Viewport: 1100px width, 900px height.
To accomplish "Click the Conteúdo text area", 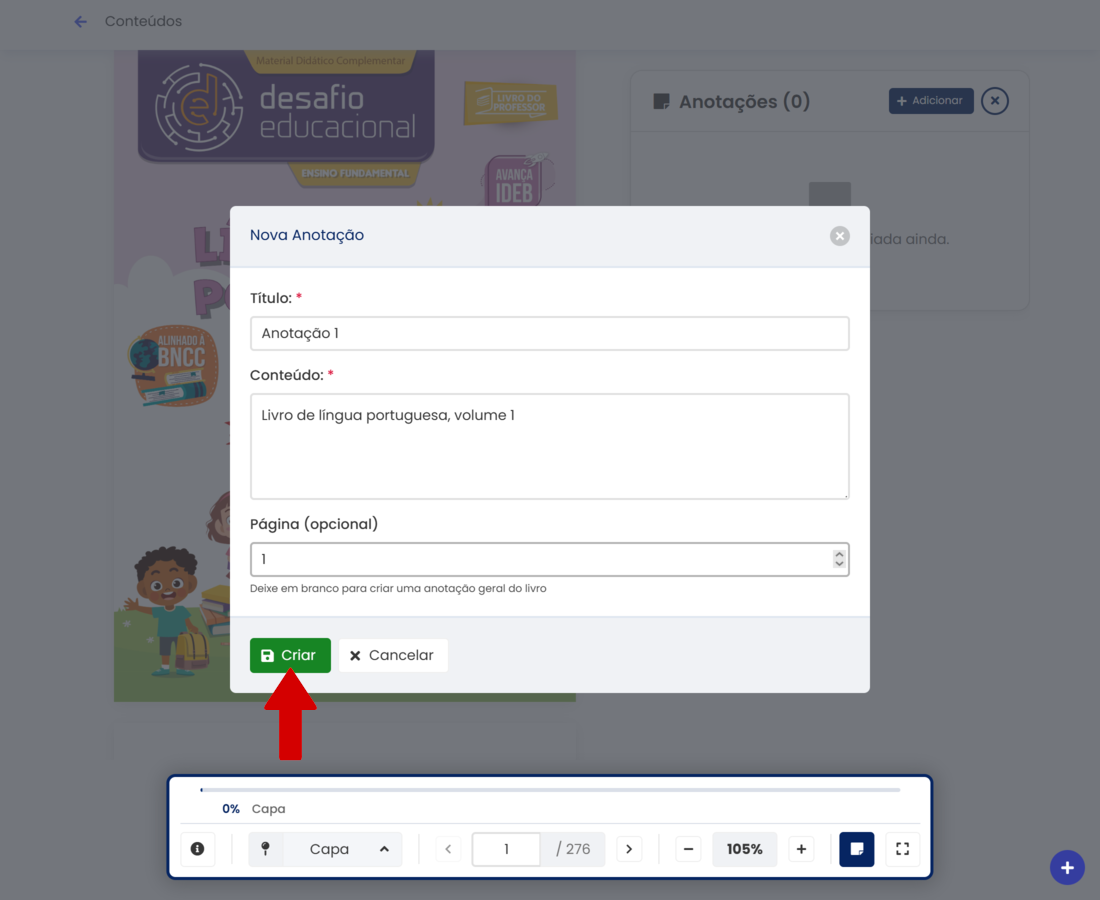I will 549,445.
